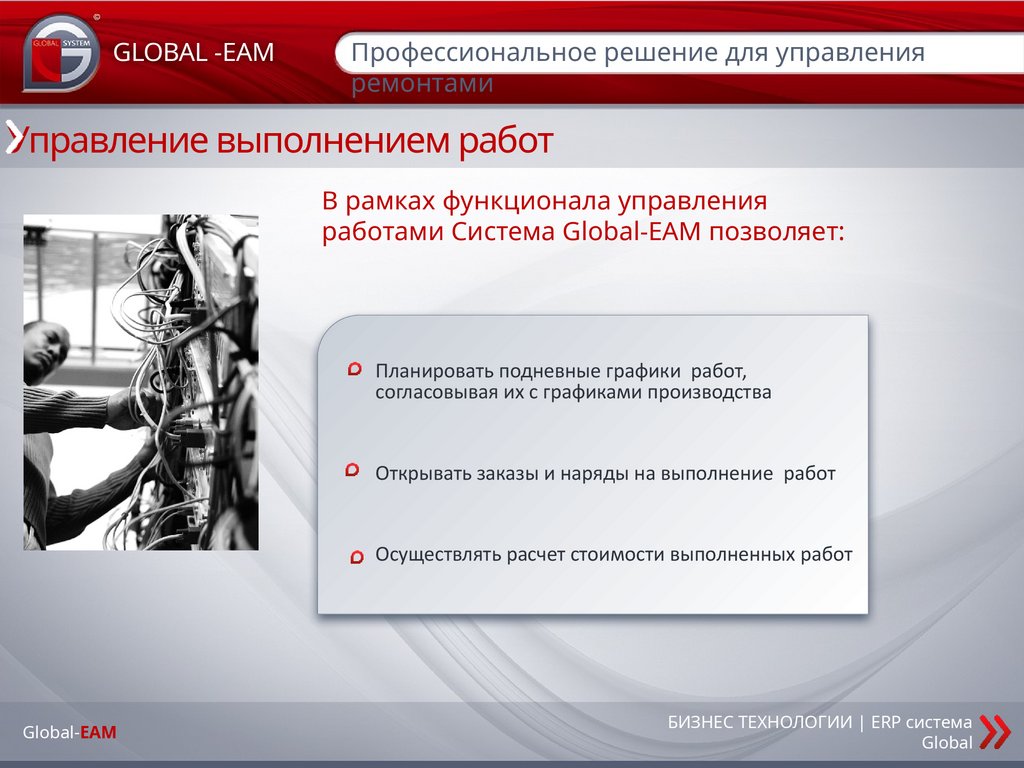
Task: Click the title 'Управление выполнением работ'
Action: 282,140
